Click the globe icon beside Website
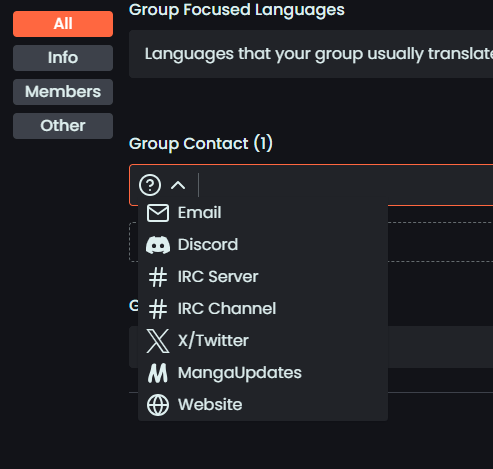This screenshot has height=469, width=493. (x=158, y=405)
